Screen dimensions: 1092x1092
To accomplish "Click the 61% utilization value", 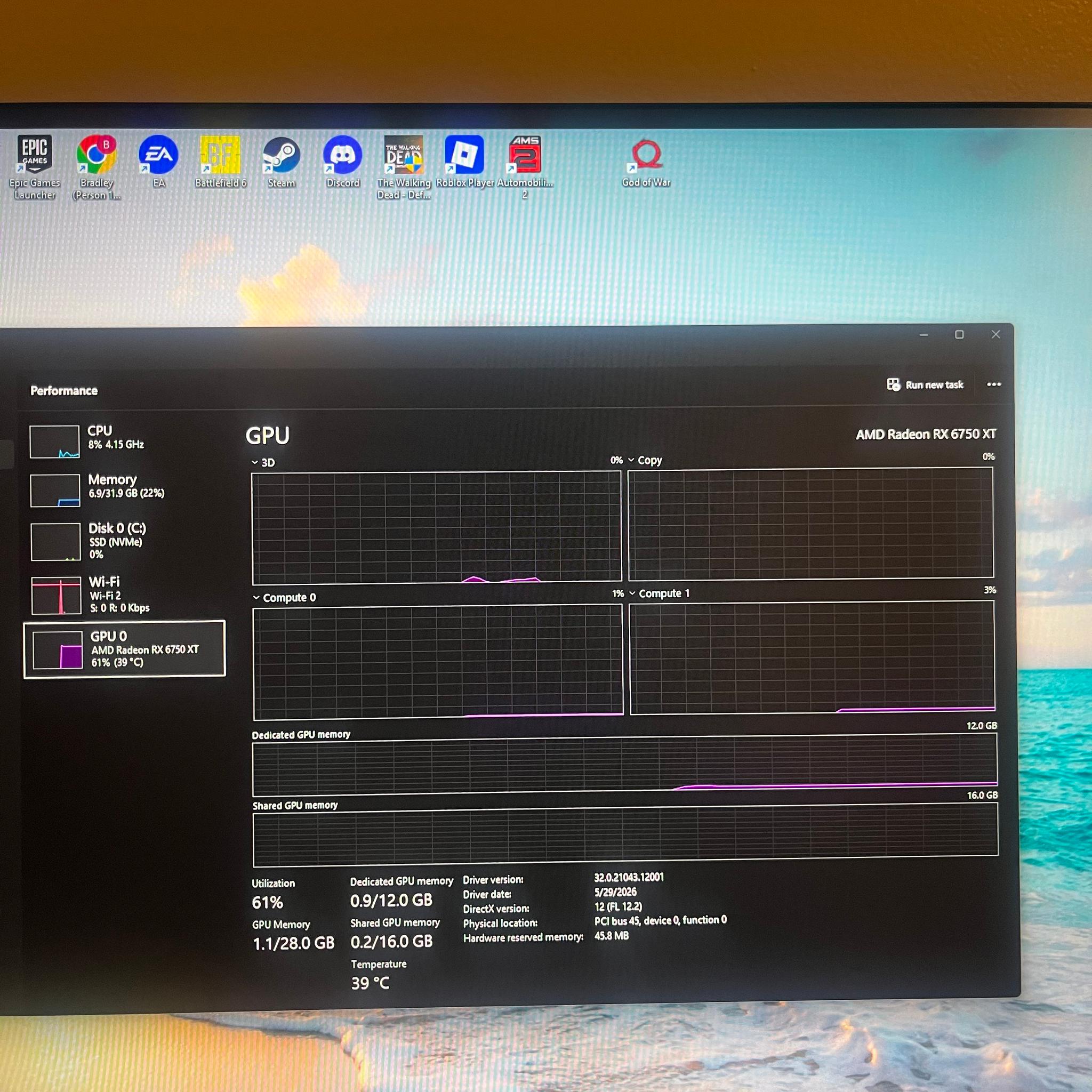I will tap(267, 903).
